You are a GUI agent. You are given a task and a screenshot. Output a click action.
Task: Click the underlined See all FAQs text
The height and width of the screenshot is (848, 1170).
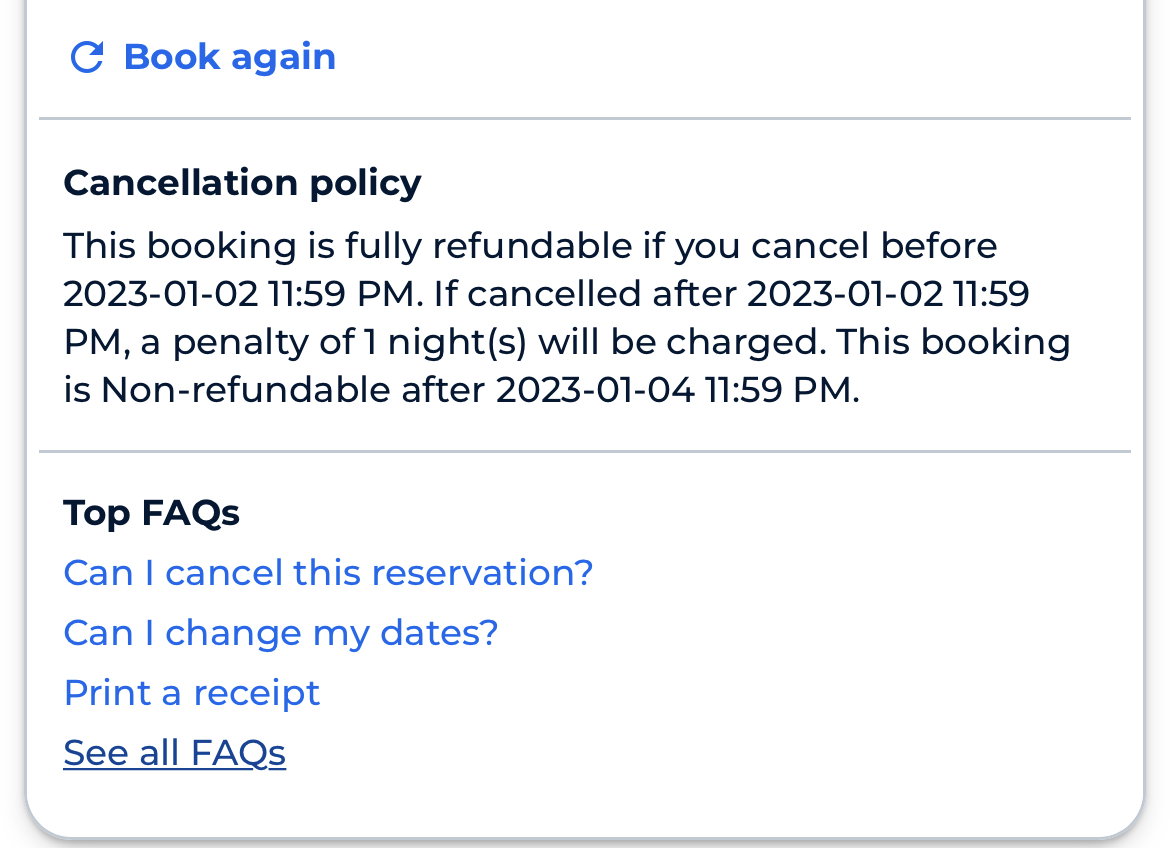click(174, 752)
